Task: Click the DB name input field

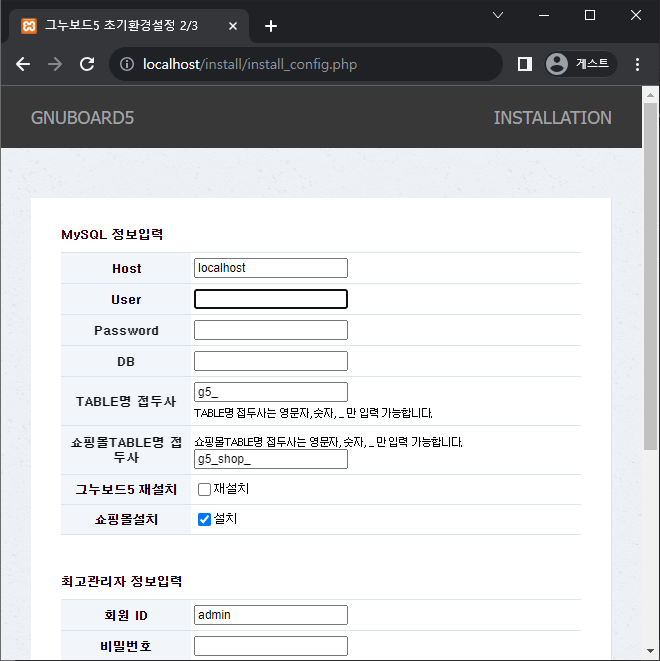Action: point(271,361)
